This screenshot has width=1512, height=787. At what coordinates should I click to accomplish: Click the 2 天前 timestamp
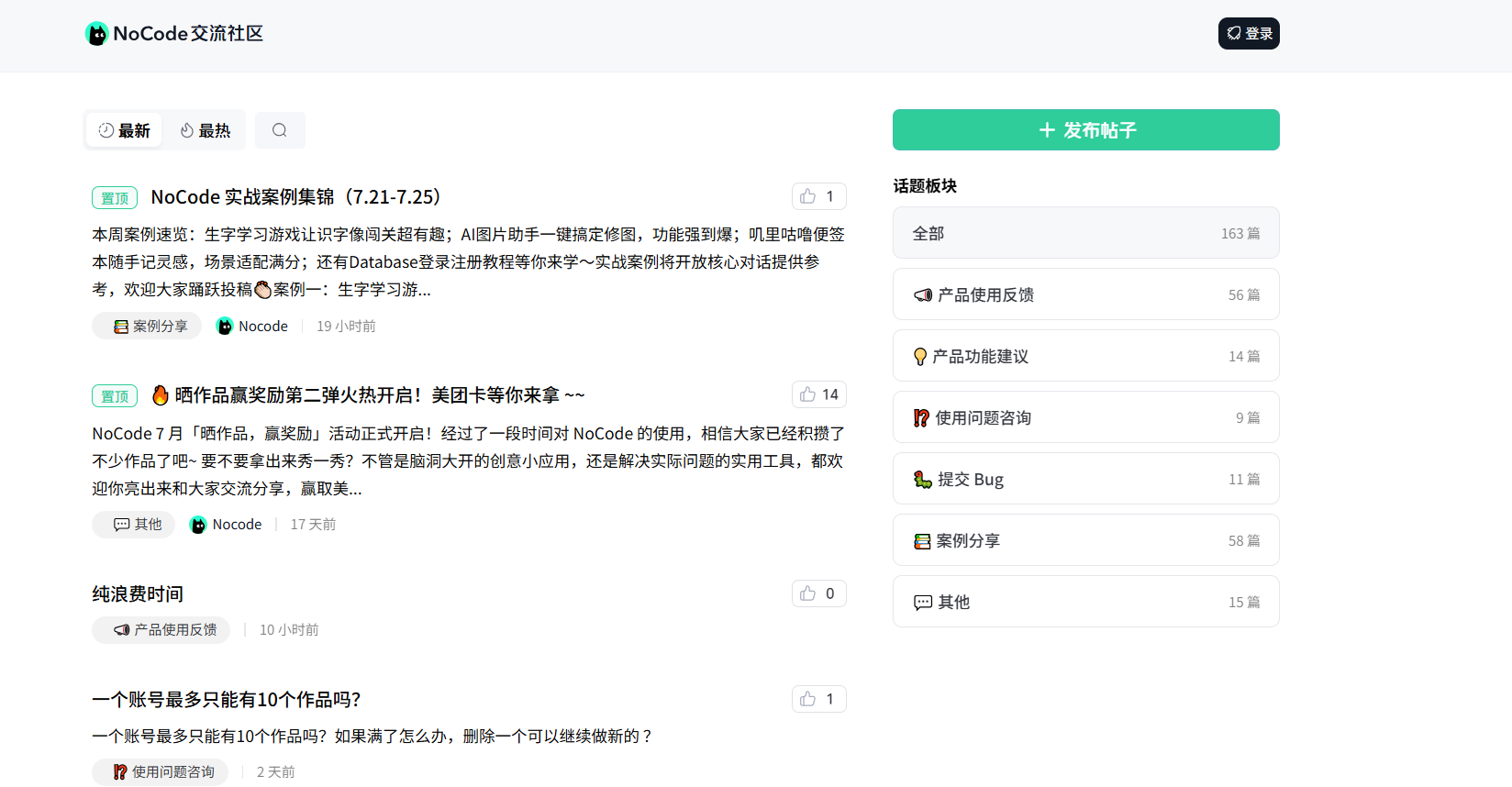(x=276, y=772)
